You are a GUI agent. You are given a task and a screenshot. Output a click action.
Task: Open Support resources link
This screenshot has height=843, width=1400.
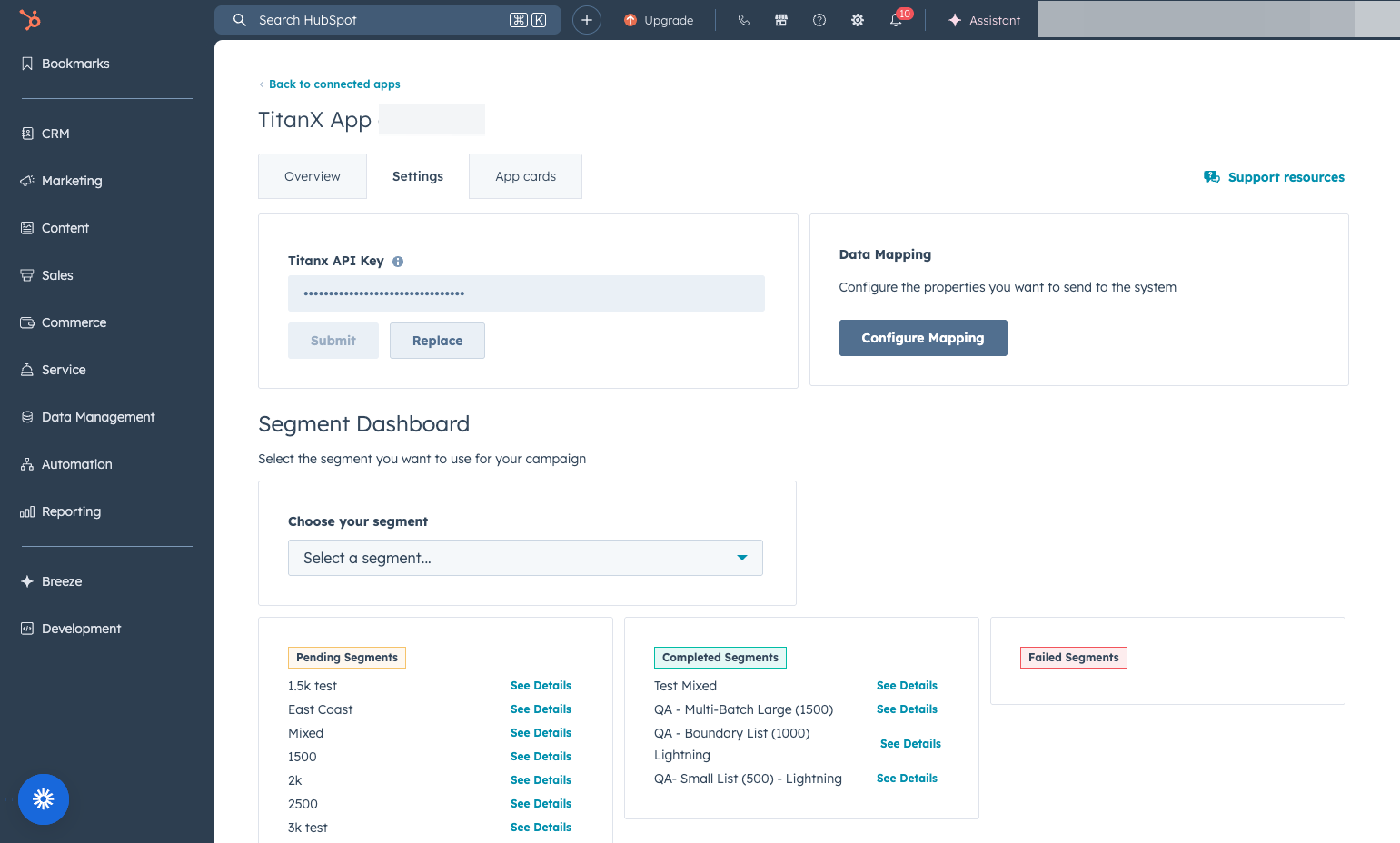point(1275,177)
